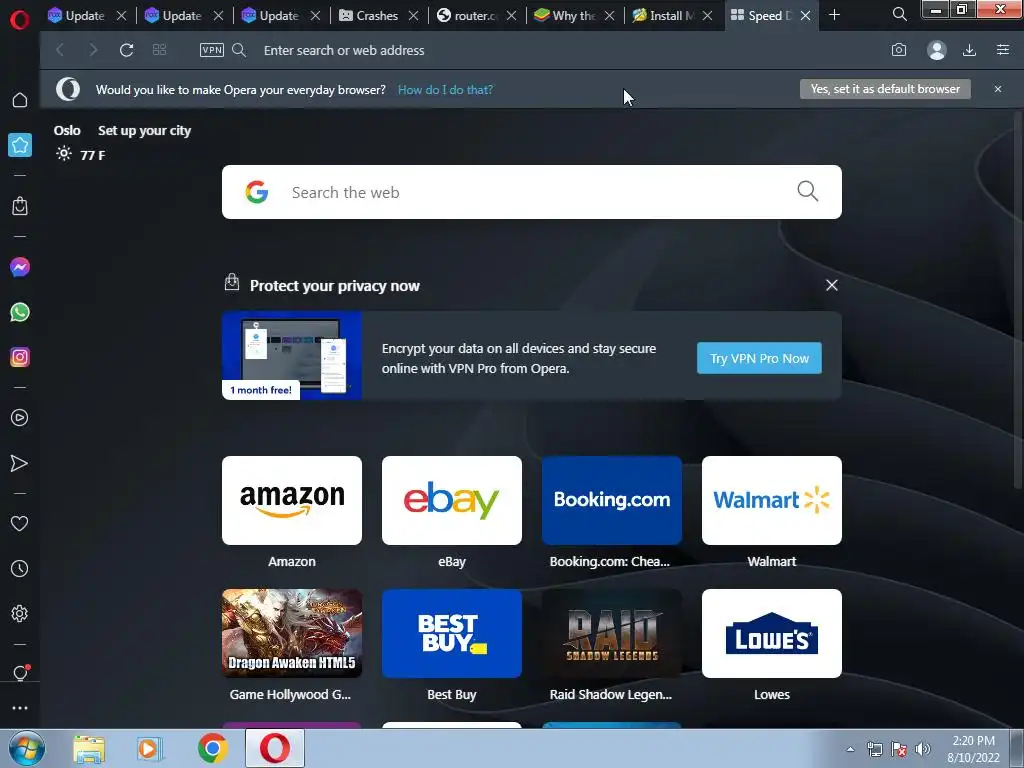Open the Dragon Awaken HTML5 tile
The image size is (1024, 768).
click(x=292, y=633)
